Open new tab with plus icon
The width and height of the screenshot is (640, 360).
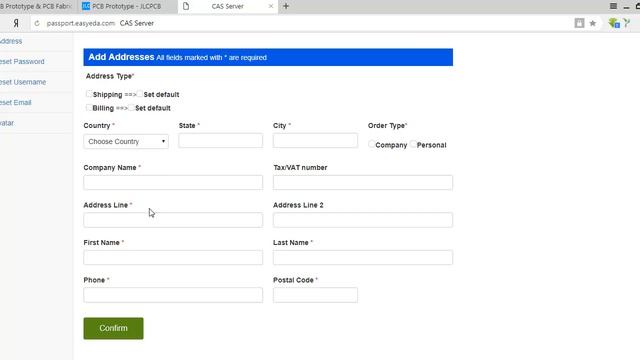point(286,6)
